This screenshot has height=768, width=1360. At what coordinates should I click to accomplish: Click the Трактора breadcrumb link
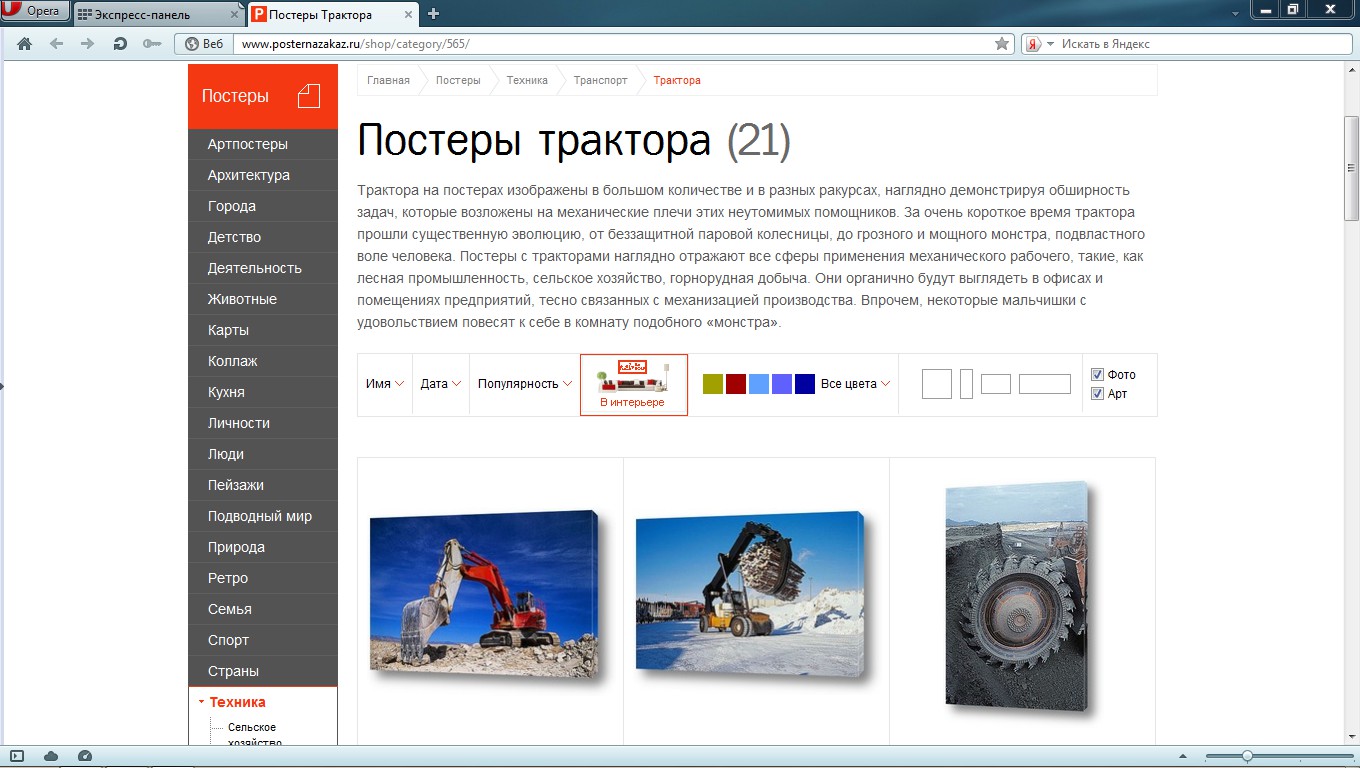coord(677,80)
